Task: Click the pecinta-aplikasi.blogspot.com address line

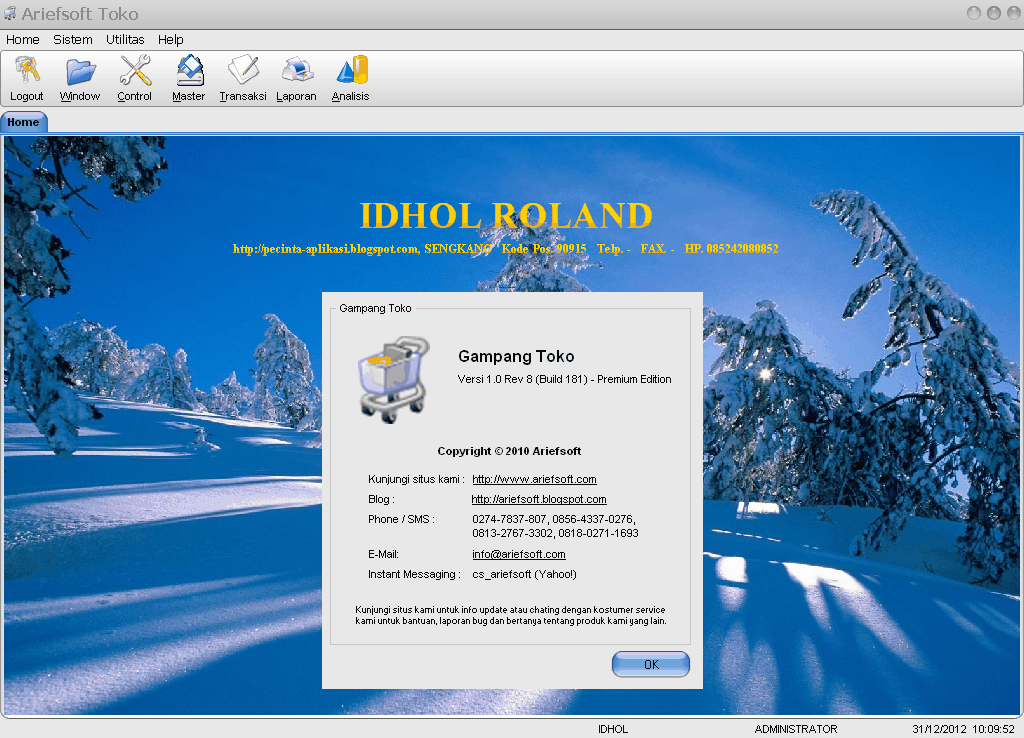Action: (505, 249)
